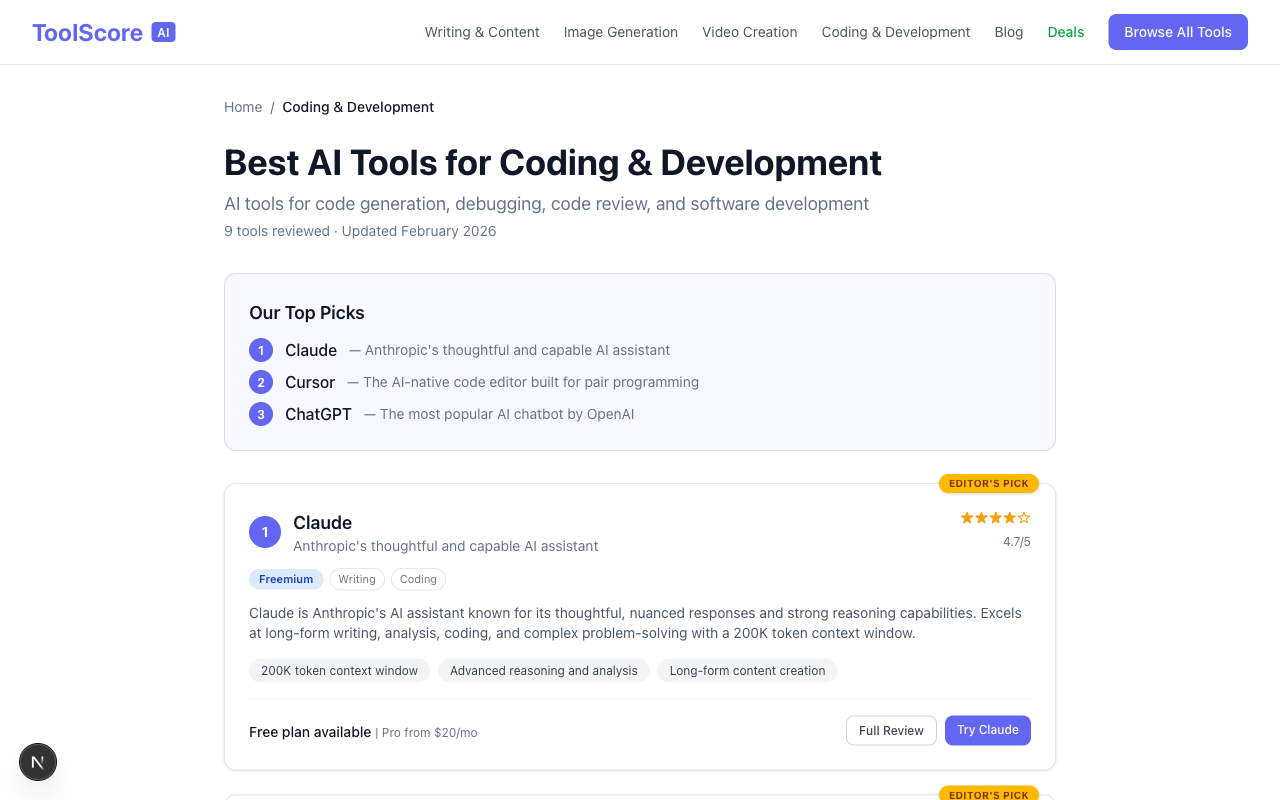Image resolution: width=1280 pixels, height=800 pixels.
Task: Click the Try Claude button
Action: [988, 730]
